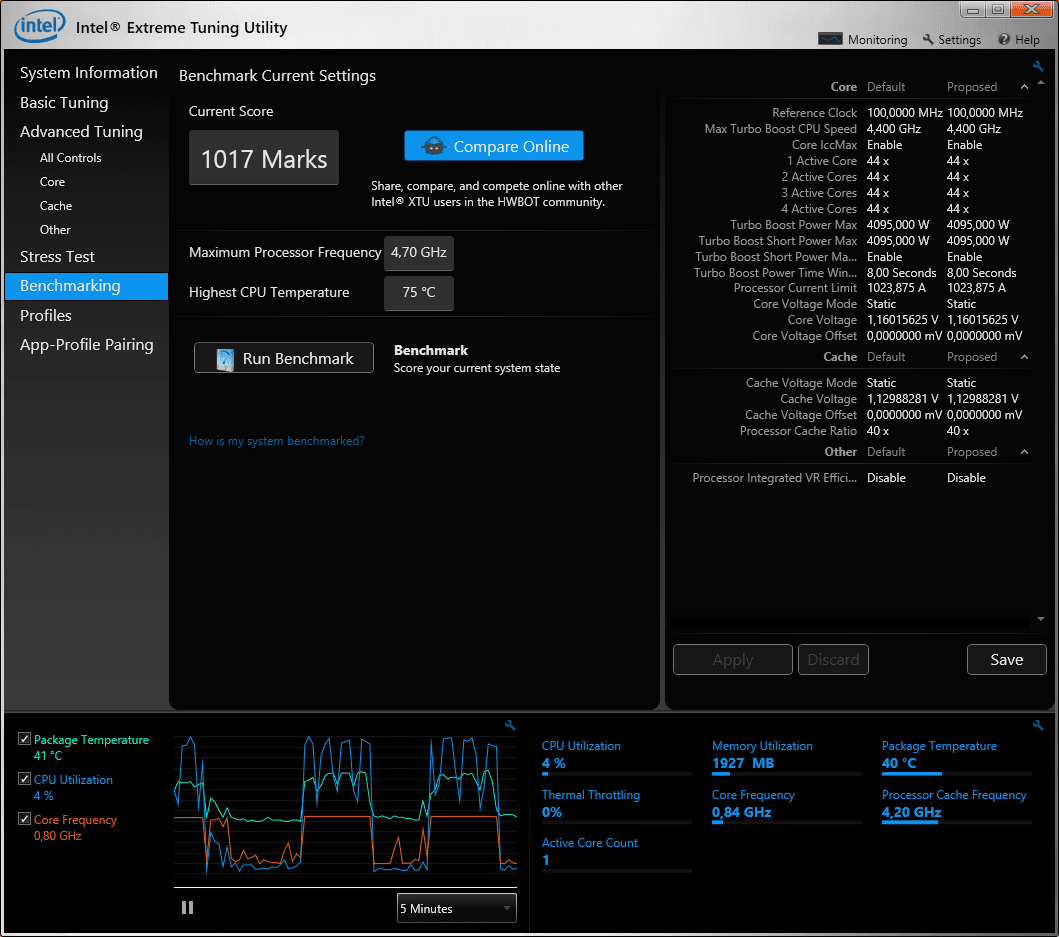Disable the Core Frequency graph checkbox
The height and width of the screenshot is (937, 1059).
pos(24,819)
